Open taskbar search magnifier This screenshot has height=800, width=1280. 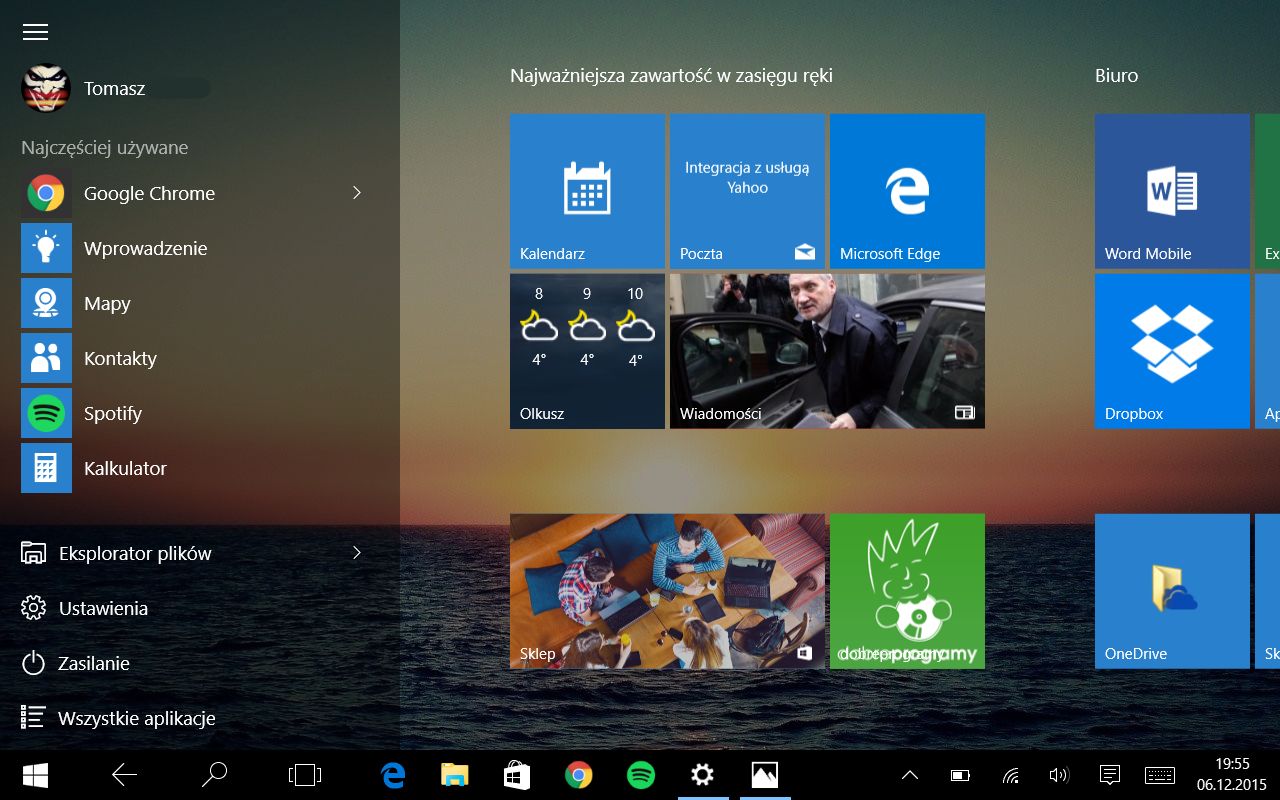tap(214, 775)
